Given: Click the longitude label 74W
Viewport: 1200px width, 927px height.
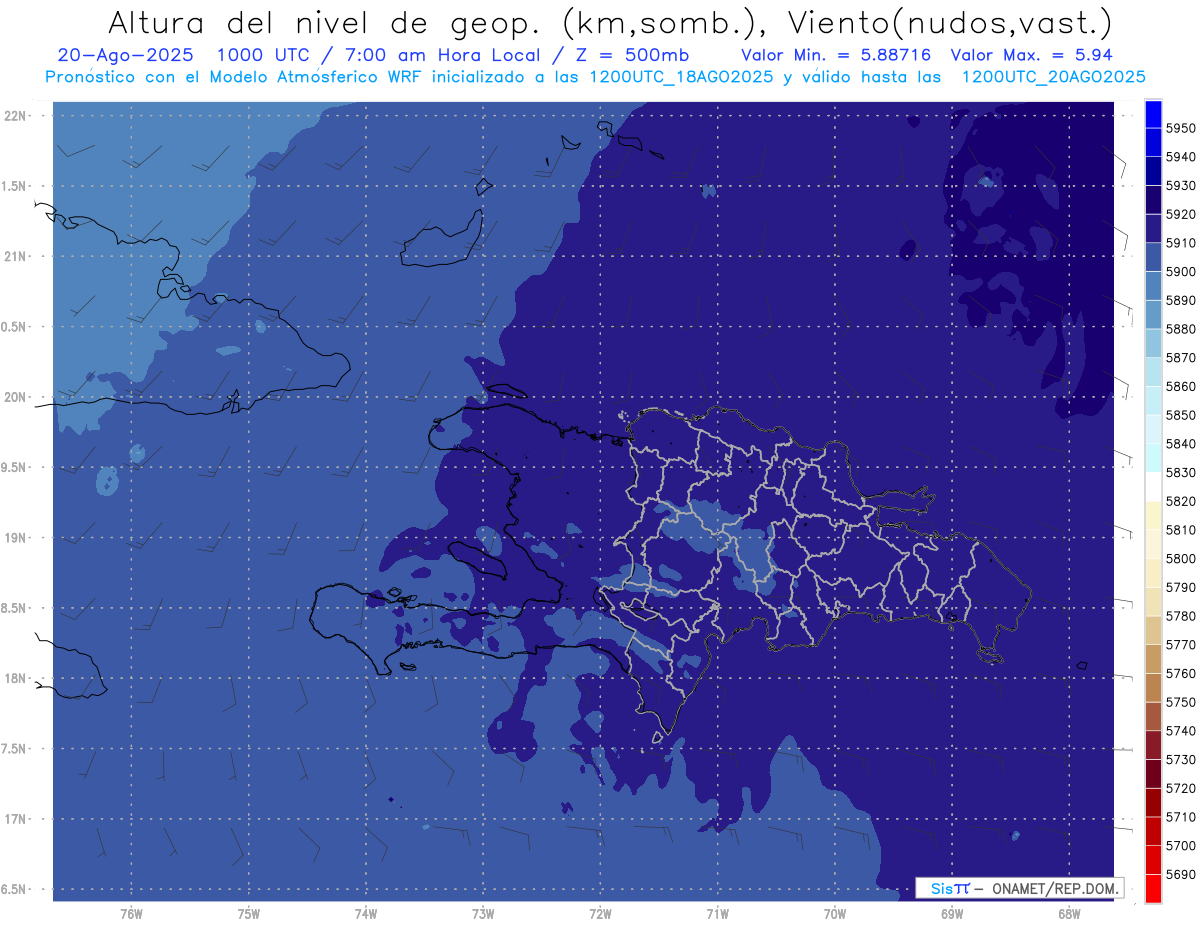Looking at the screenshot, I should click(x=366, y=913).
